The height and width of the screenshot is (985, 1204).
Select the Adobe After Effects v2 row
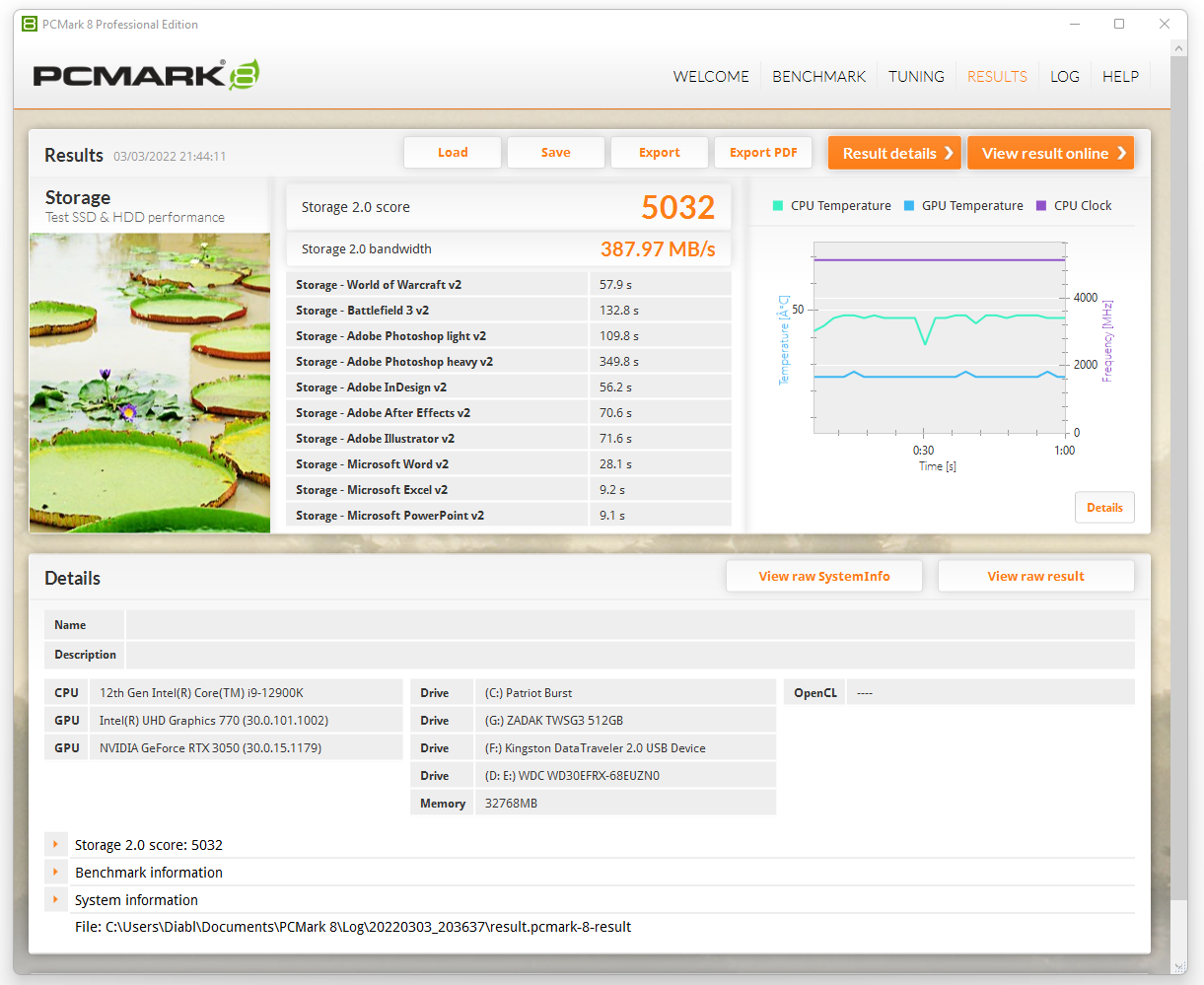tap(509, 413)
